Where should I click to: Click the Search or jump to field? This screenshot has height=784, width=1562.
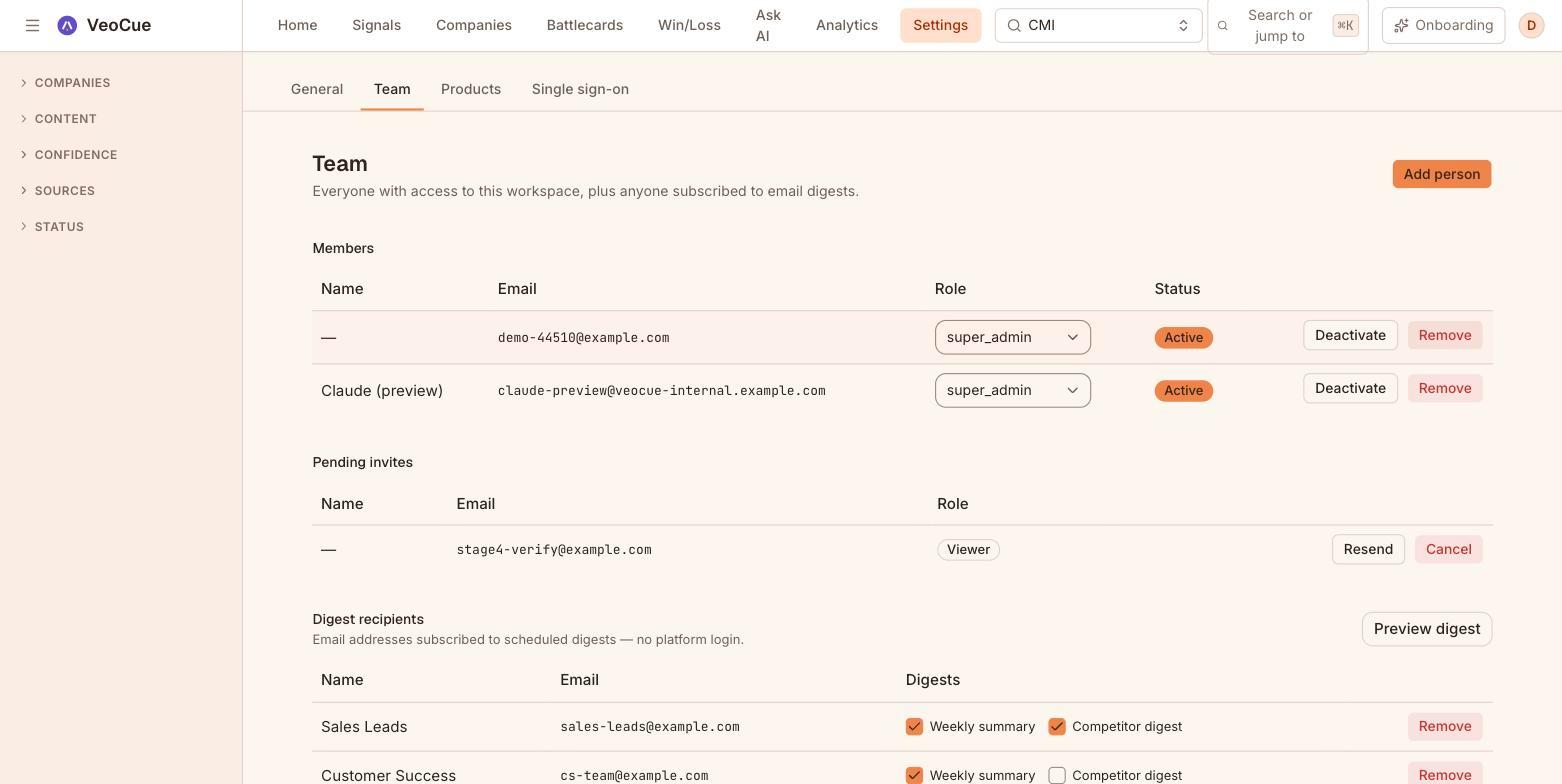click(x=1287, y=25)
